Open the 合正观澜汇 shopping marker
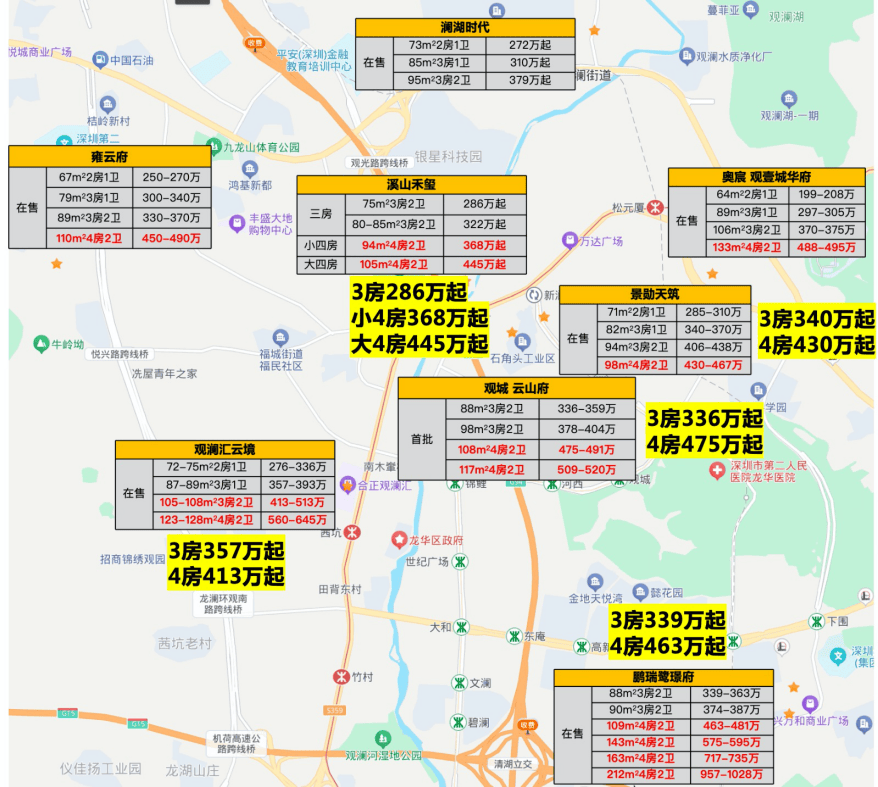 [x=346, y=485]
